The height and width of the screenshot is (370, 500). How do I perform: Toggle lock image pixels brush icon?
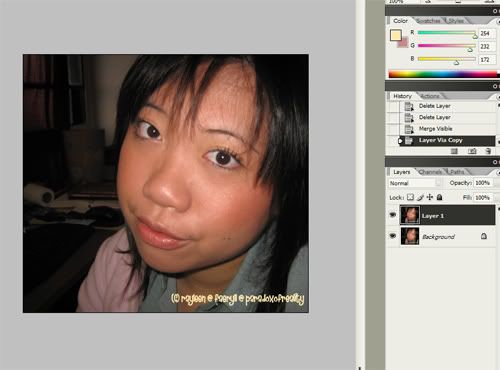tap(420, 197)
